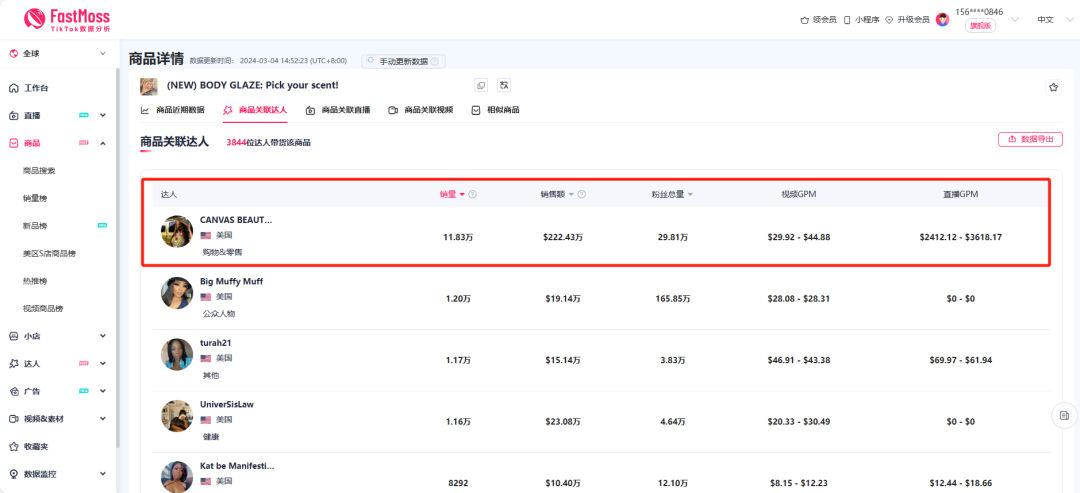This screenshot has height=493, width=1080.
Task: Sort table by 销售额 column
Action: 557,194
